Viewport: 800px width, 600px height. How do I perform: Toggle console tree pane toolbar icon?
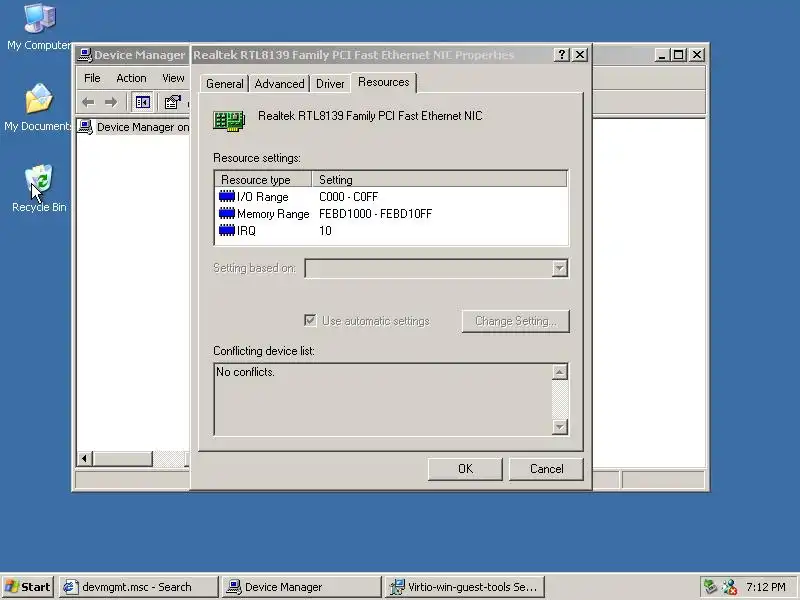coord(142,103)
